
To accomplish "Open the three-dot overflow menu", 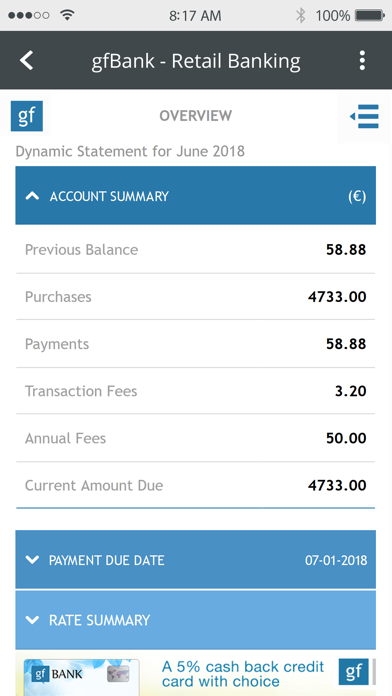I will coord(362,60).
